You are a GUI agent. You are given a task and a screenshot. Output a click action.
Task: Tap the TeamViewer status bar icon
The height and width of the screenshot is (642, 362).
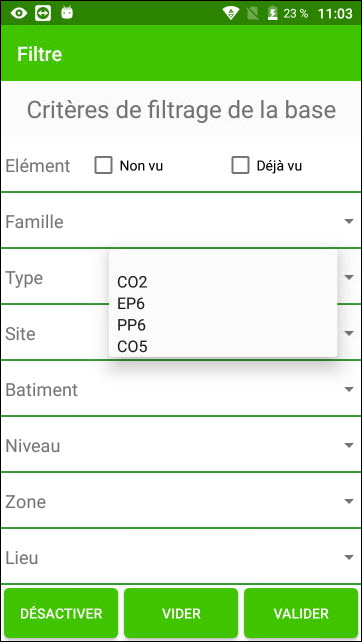(x=43, y=14)
